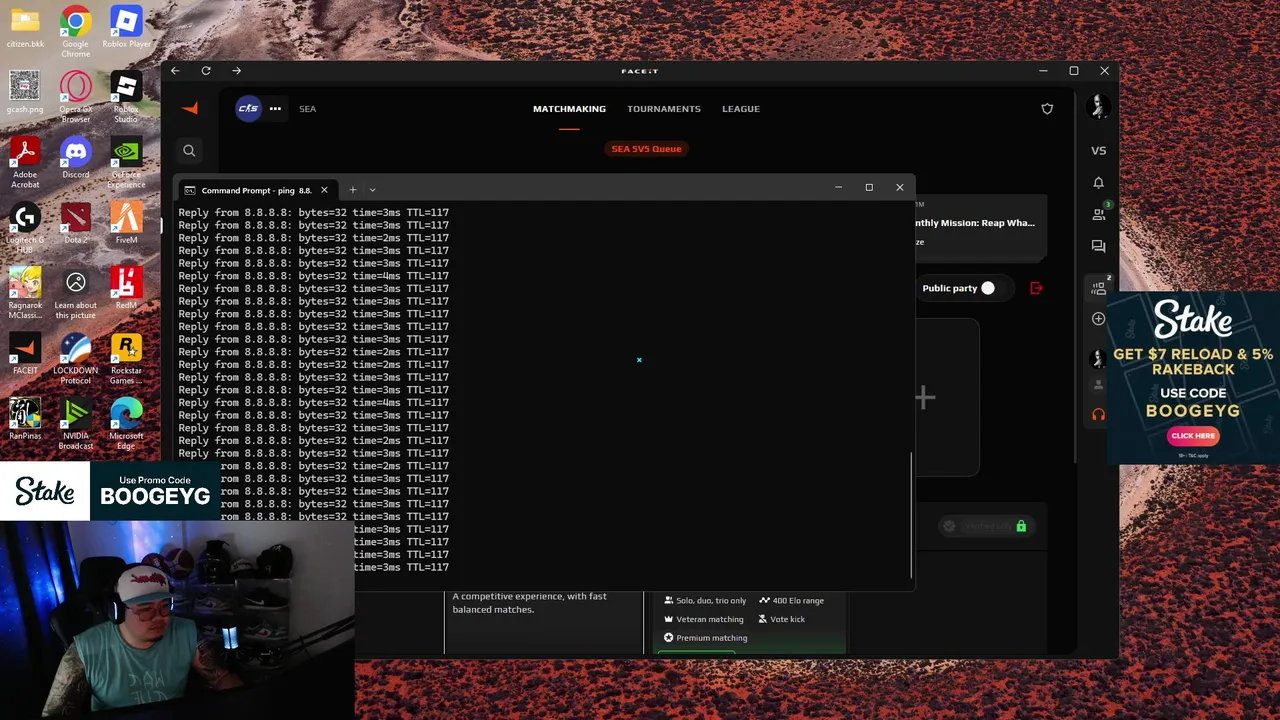Open the party members icon in right sidebar
This screenshot has width=1280, height=720.
click(x=1099, y=287)
